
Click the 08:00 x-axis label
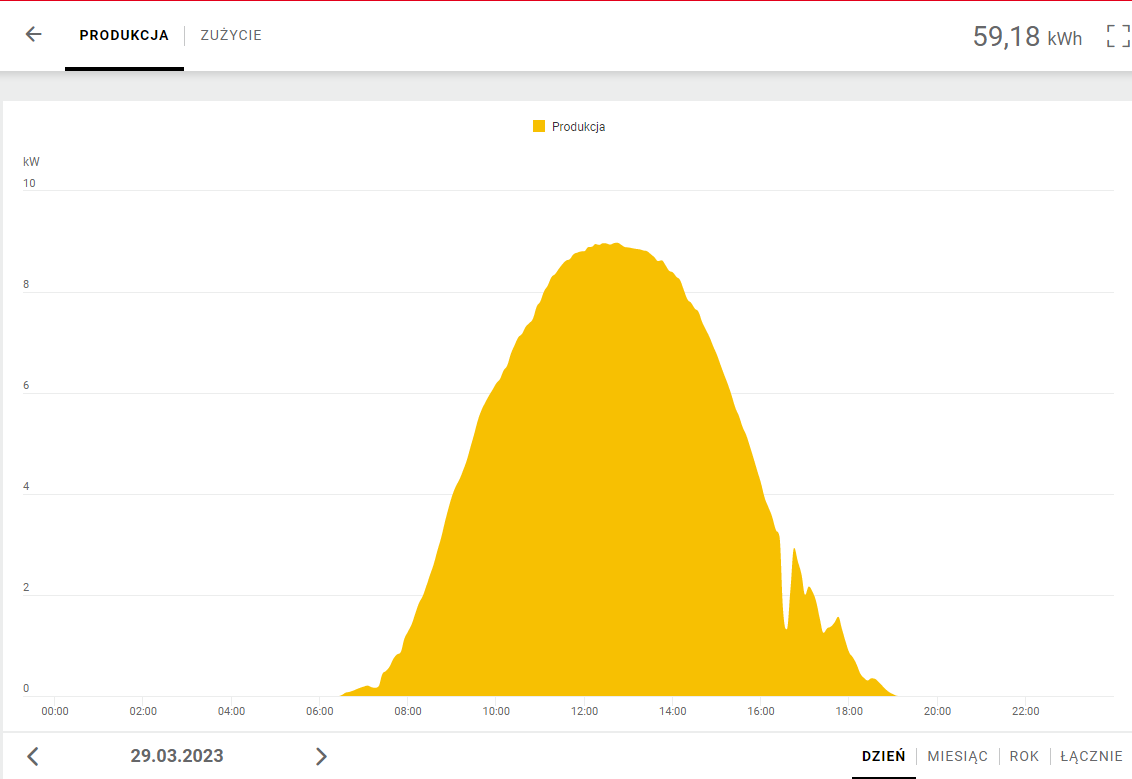coord(408,711)
